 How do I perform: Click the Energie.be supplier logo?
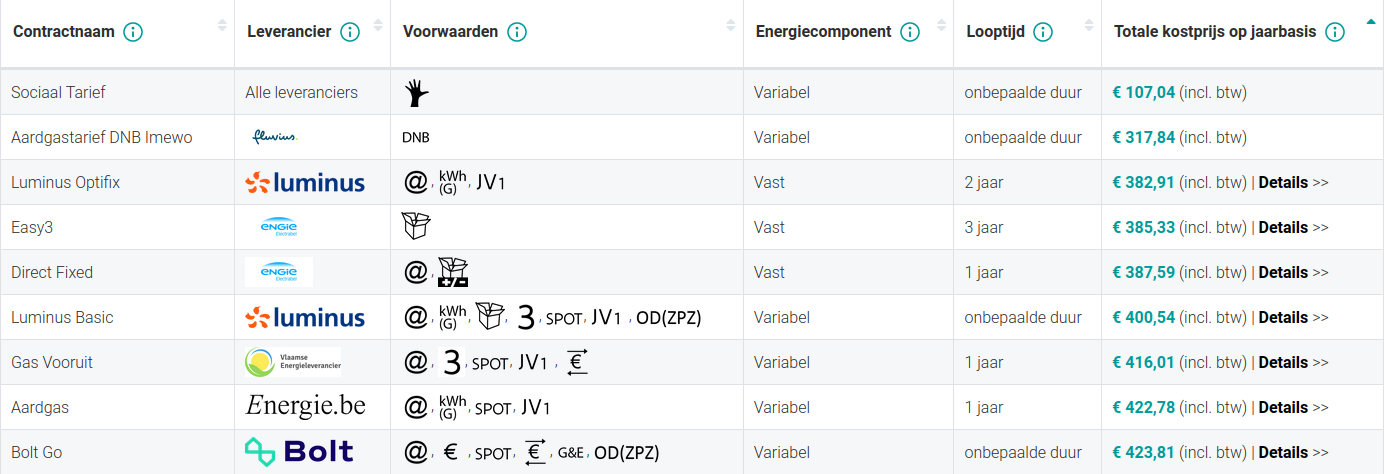[x=305, y=406]
